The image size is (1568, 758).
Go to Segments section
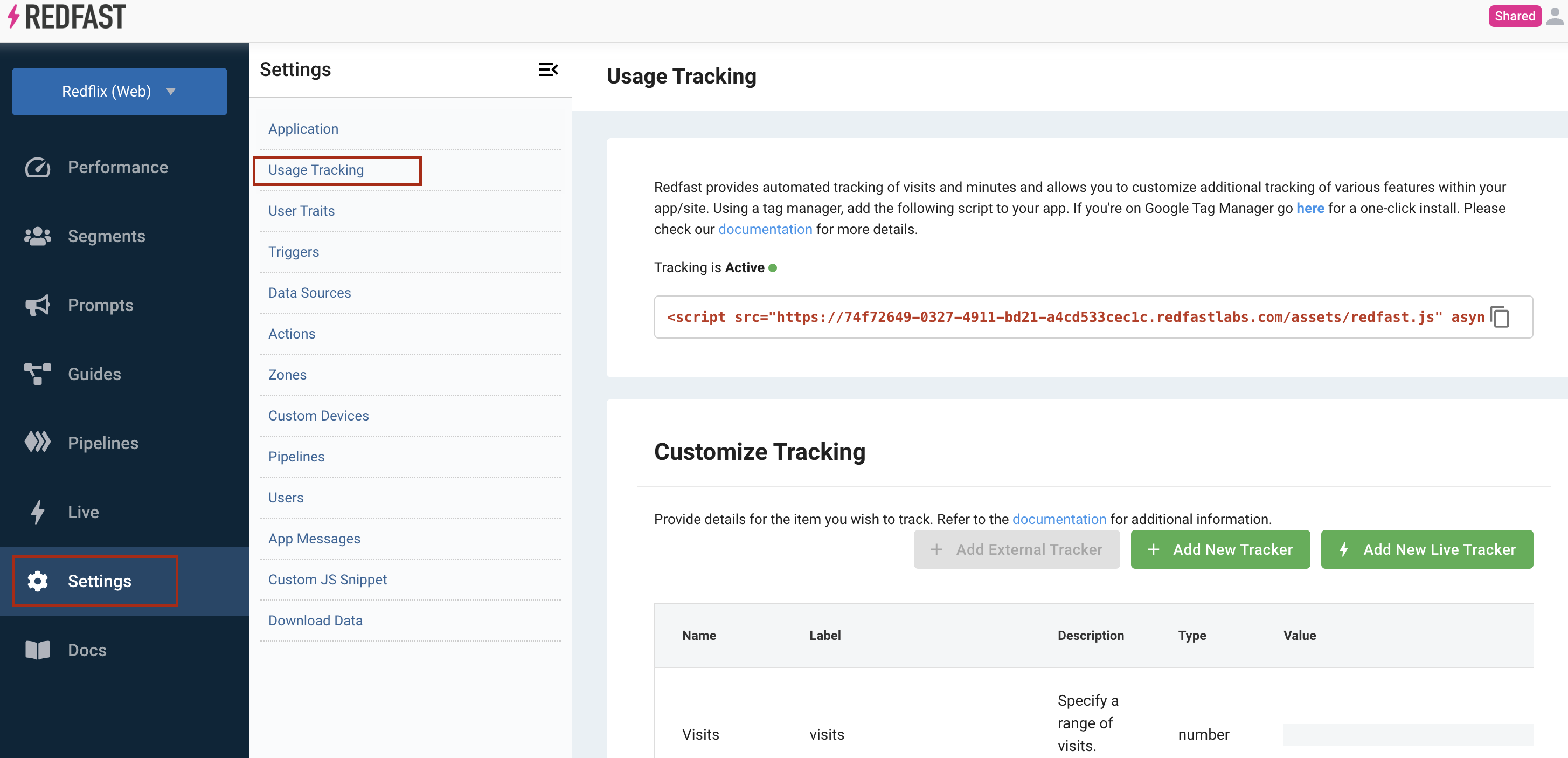107,236
